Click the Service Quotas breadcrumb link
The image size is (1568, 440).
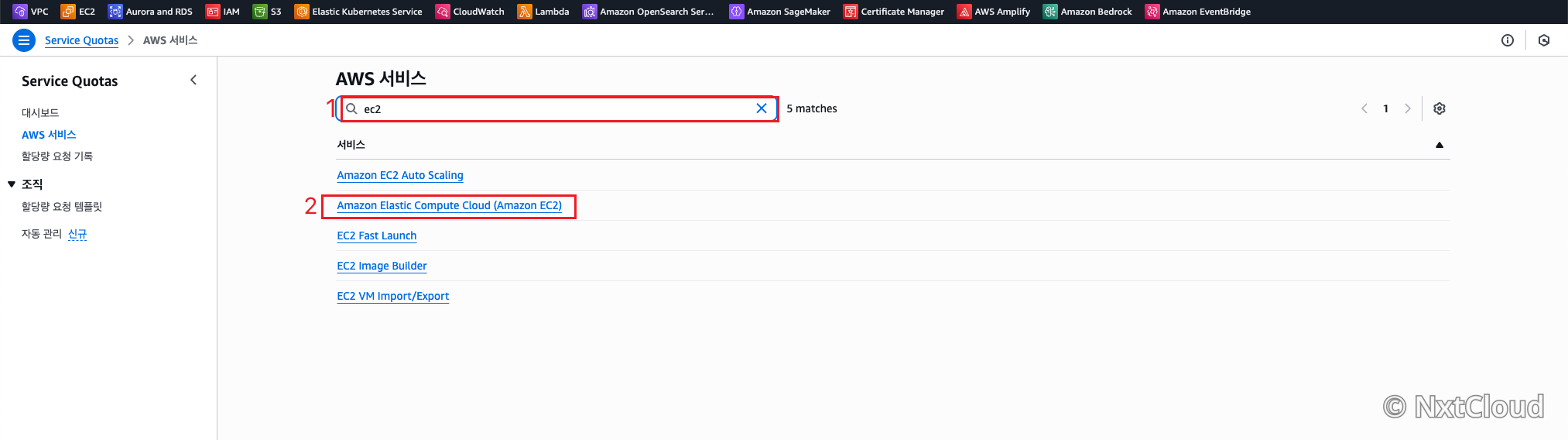pyautogui.click(x=81, y=40)
